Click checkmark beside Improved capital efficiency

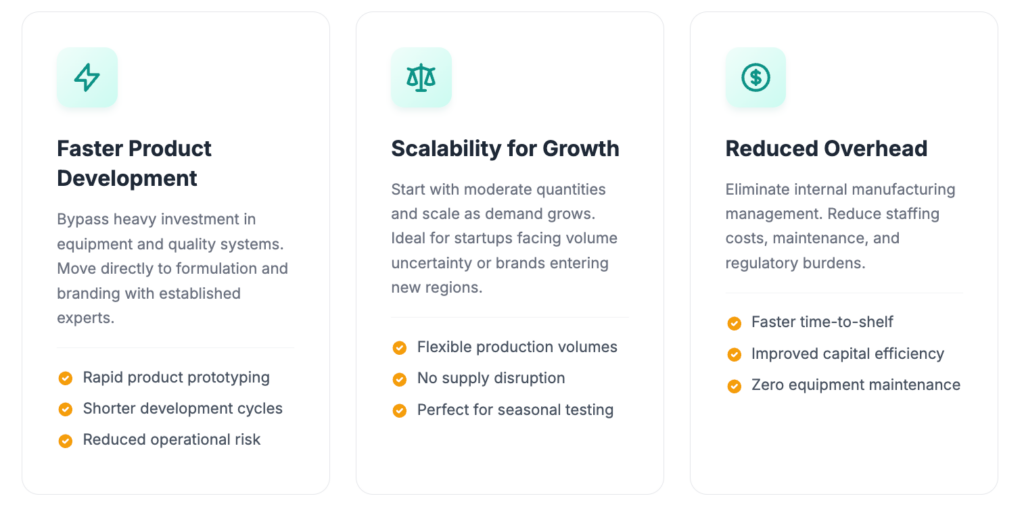(734, 354)
